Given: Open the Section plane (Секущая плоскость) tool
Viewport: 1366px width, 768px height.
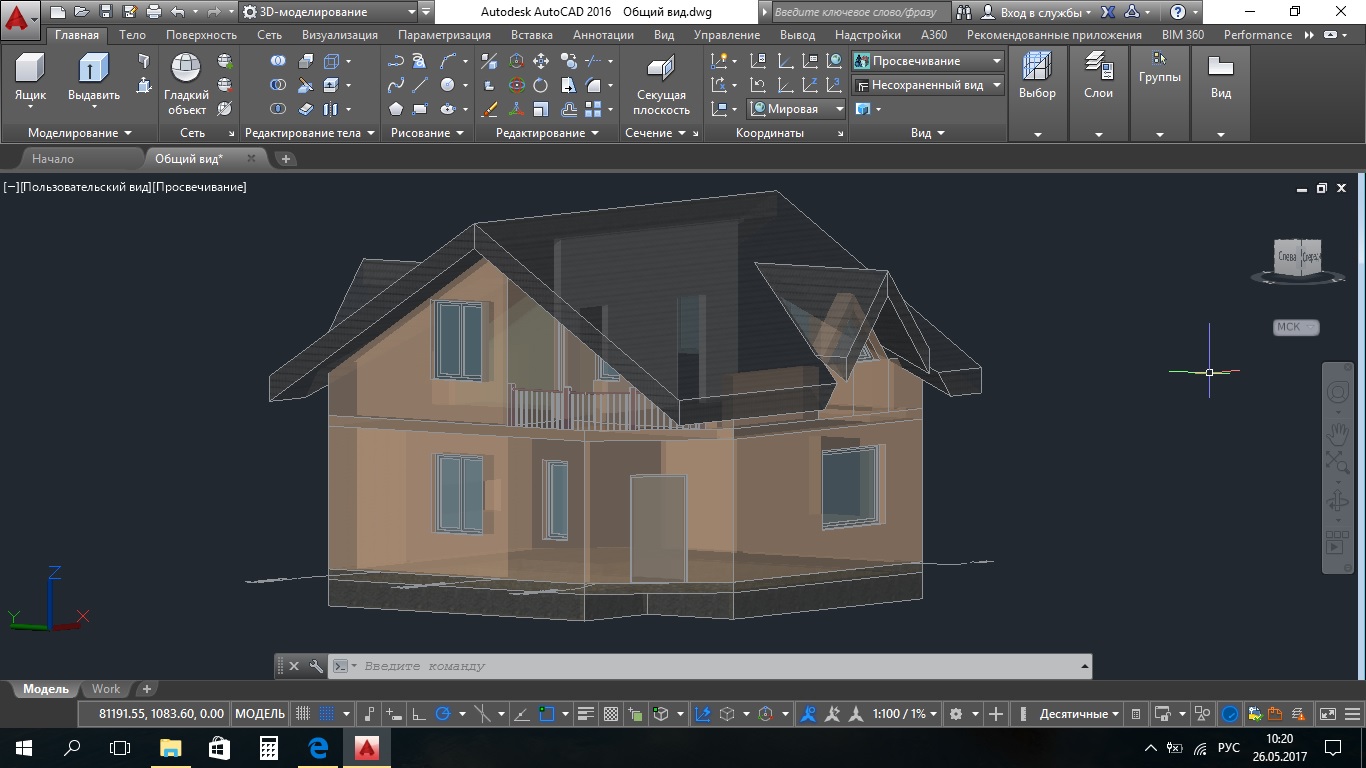Looking at the screenshot, I should [661, 84].
